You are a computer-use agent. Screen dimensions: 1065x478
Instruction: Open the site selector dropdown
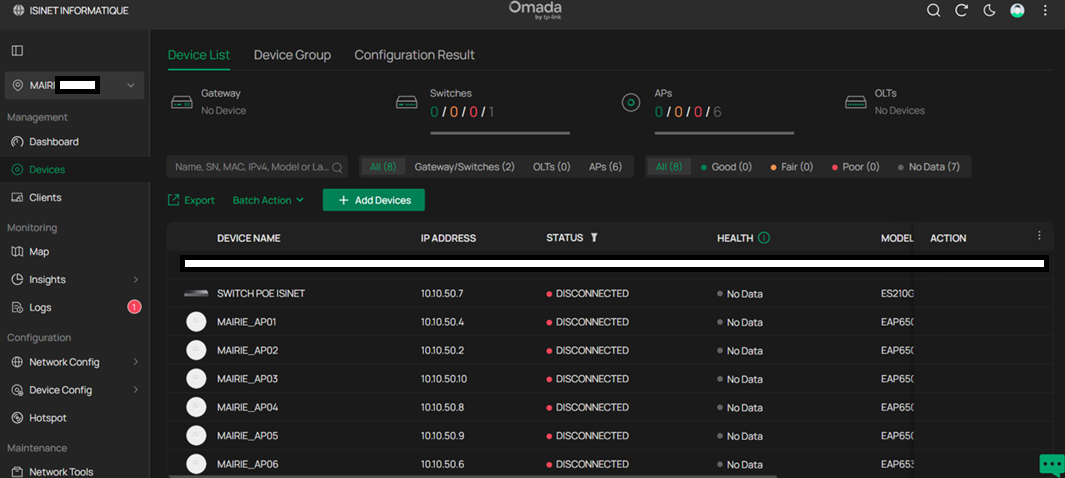(x=75, y=86)
